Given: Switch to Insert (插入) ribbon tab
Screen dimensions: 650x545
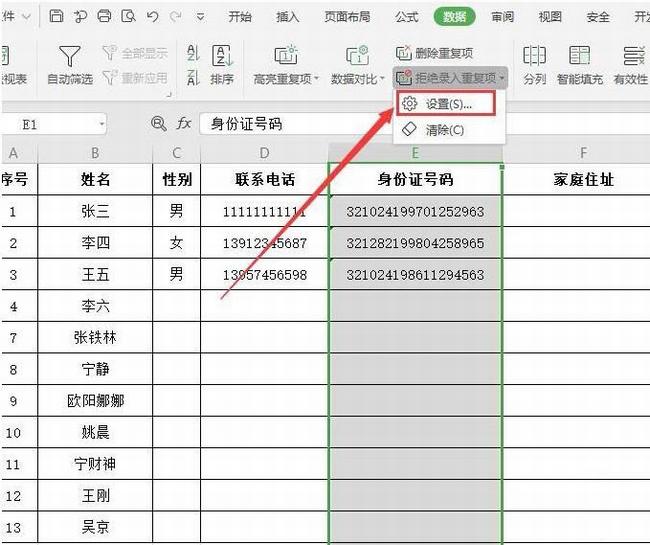Looking at the screenshot, I should click(287, 17).
